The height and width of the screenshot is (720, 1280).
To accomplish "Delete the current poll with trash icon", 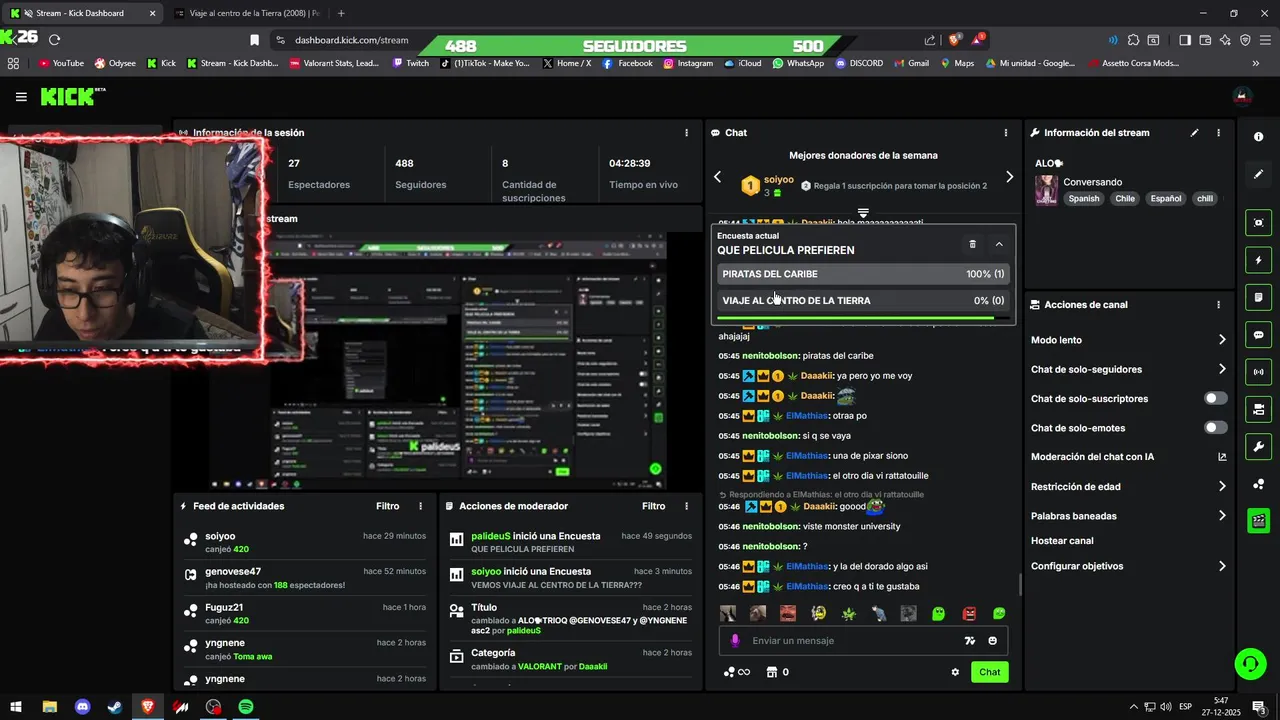I will click(972, 244).
